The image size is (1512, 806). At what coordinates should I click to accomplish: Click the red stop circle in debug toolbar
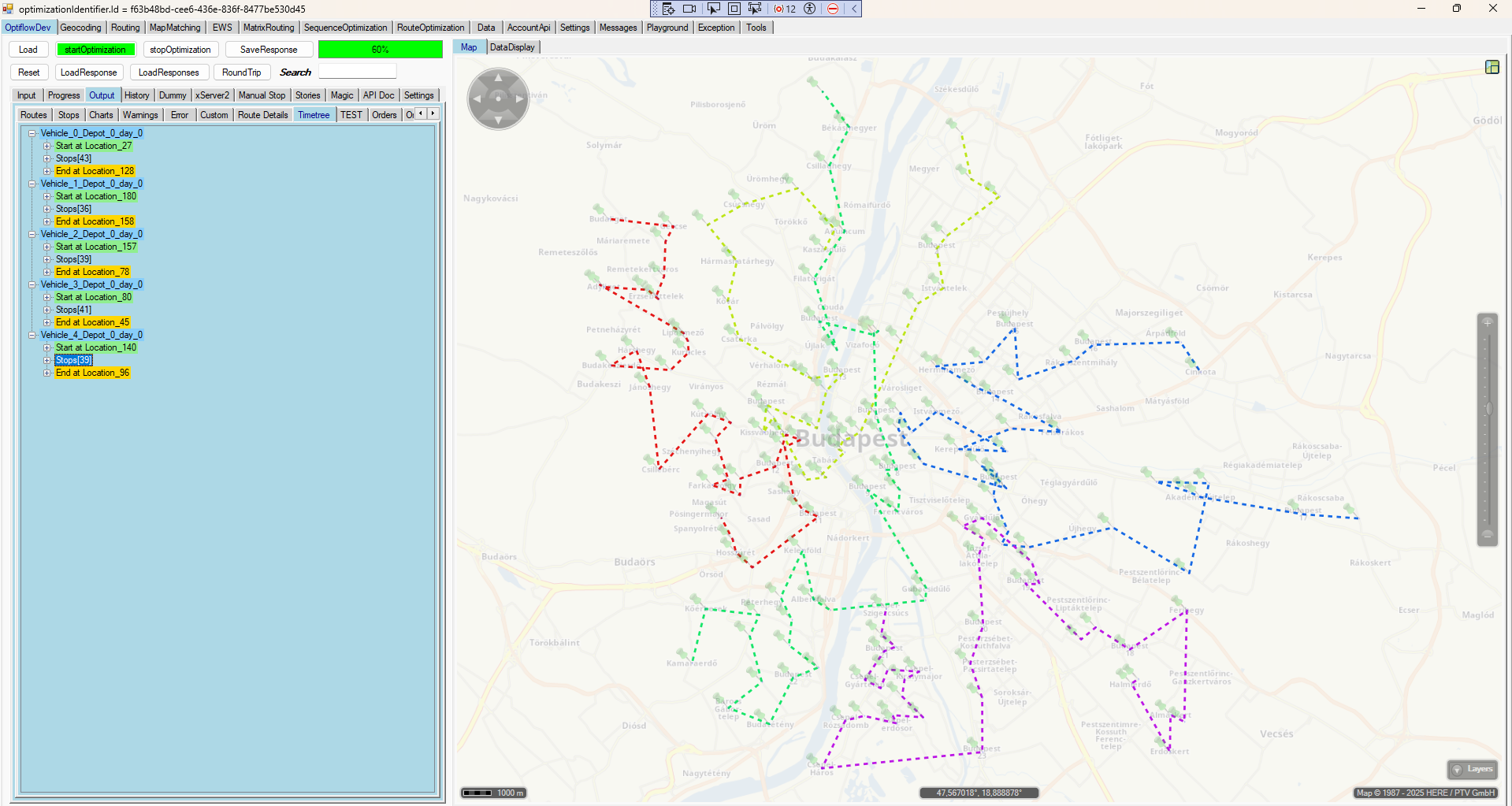coord(833,9)
